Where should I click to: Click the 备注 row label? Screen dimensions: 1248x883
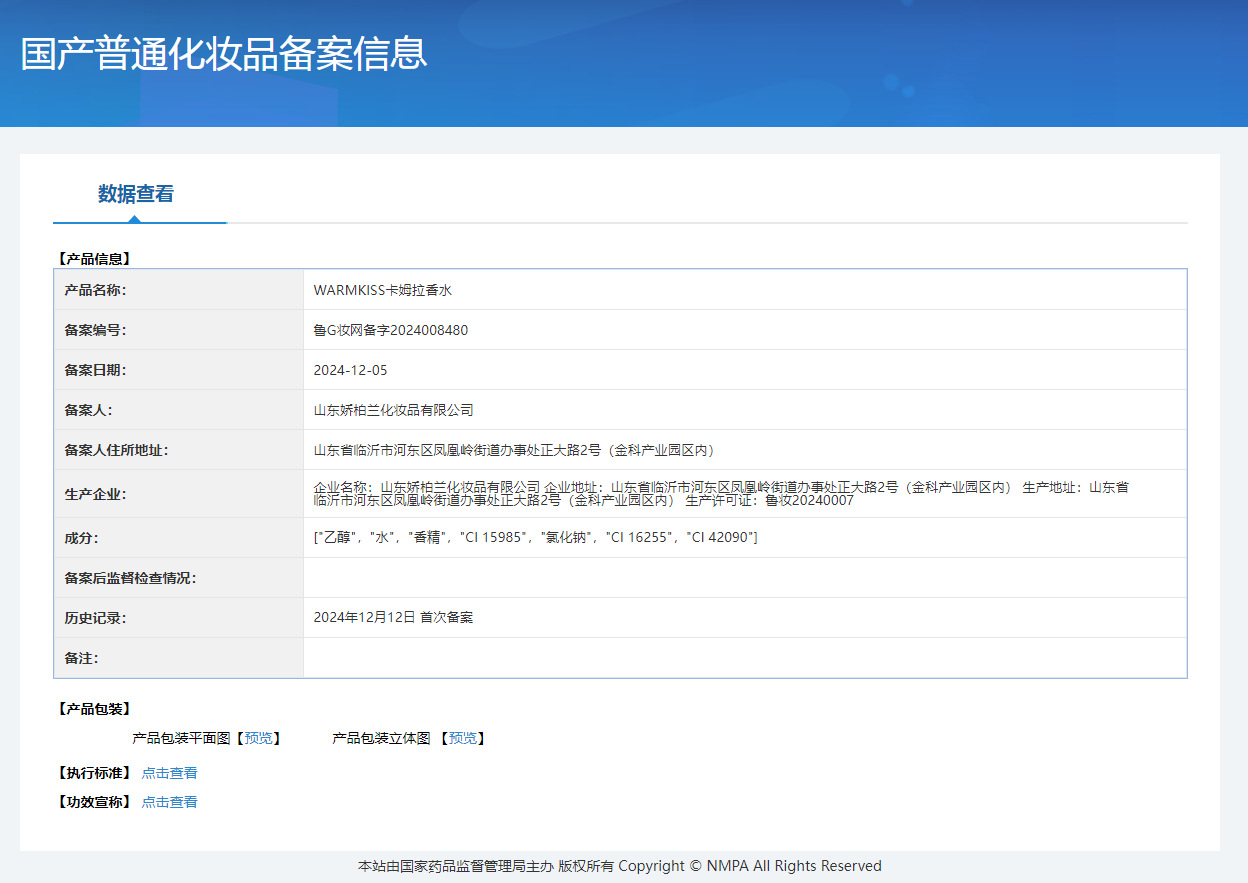[81, 658]
